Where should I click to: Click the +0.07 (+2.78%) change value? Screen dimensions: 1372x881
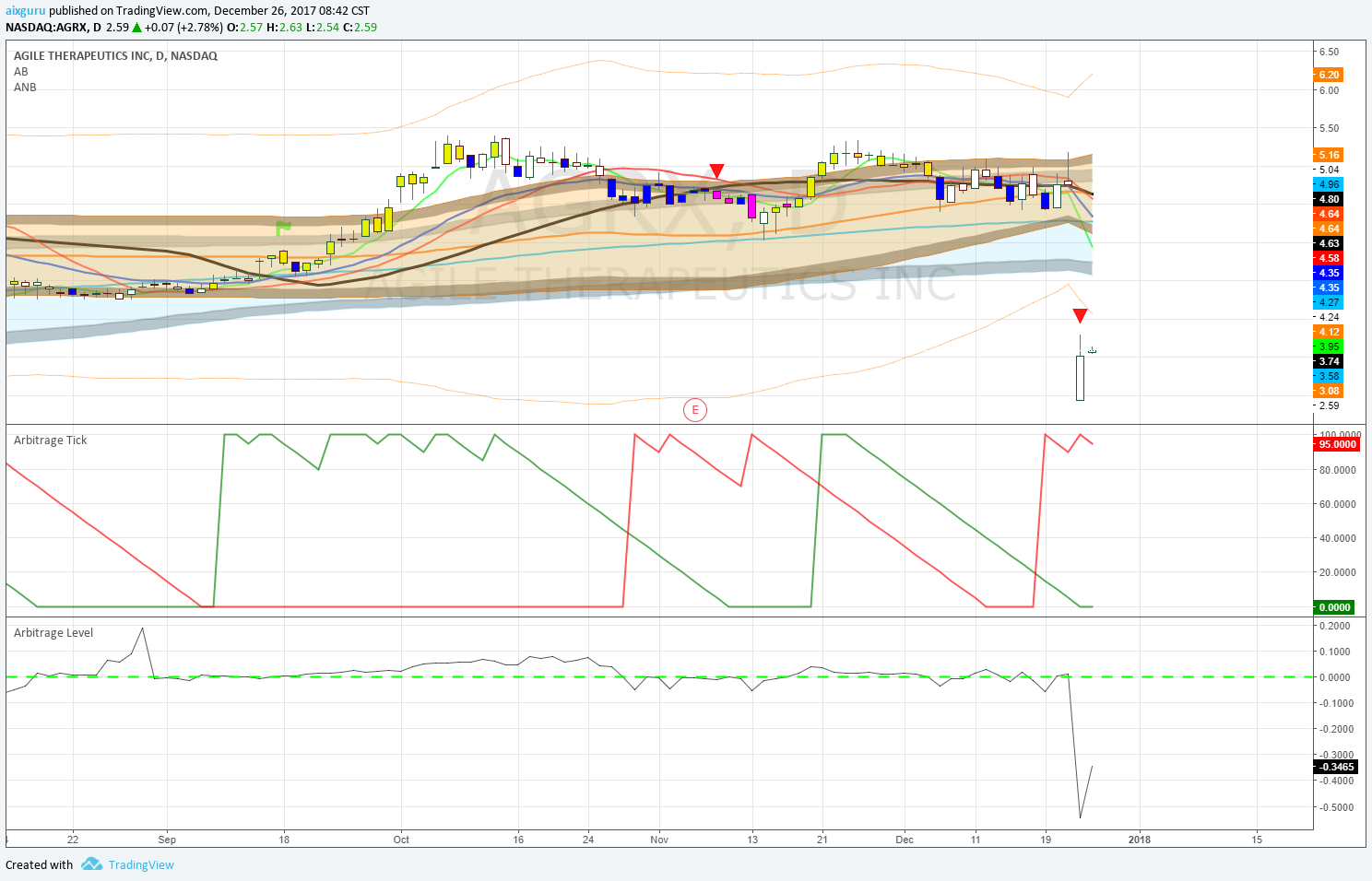[x=183, y=28]
